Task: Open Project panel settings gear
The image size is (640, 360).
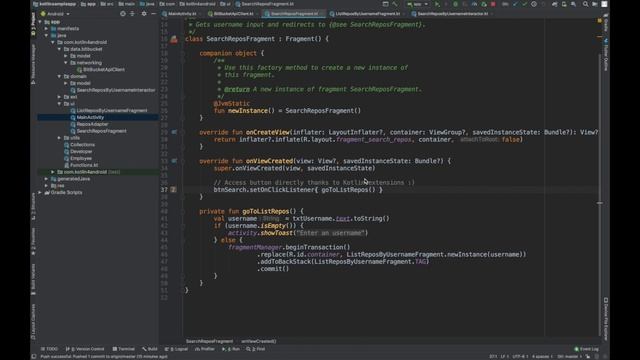Action: [x=144, y=13]
